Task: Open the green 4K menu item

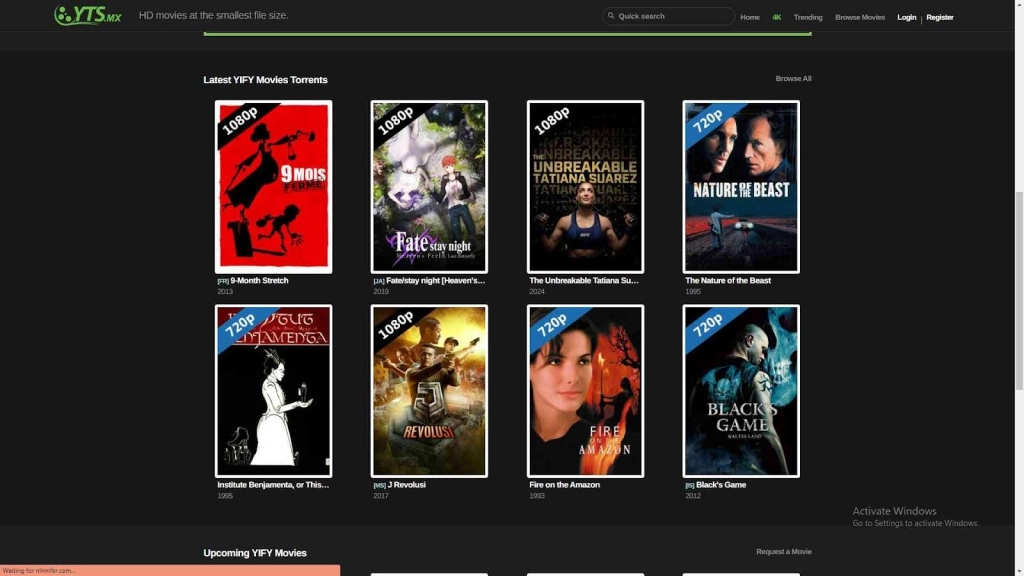Action: click(x=777, y=17)
